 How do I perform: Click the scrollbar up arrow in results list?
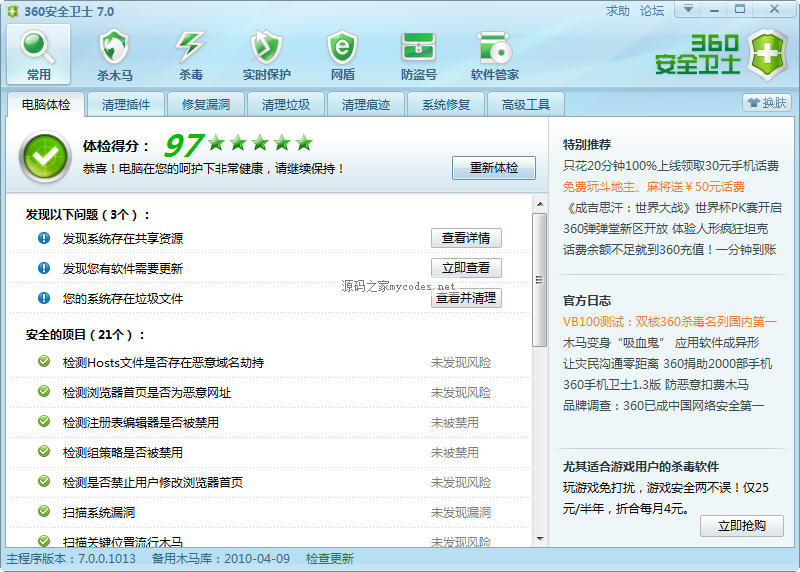click(x=540, y=205)
